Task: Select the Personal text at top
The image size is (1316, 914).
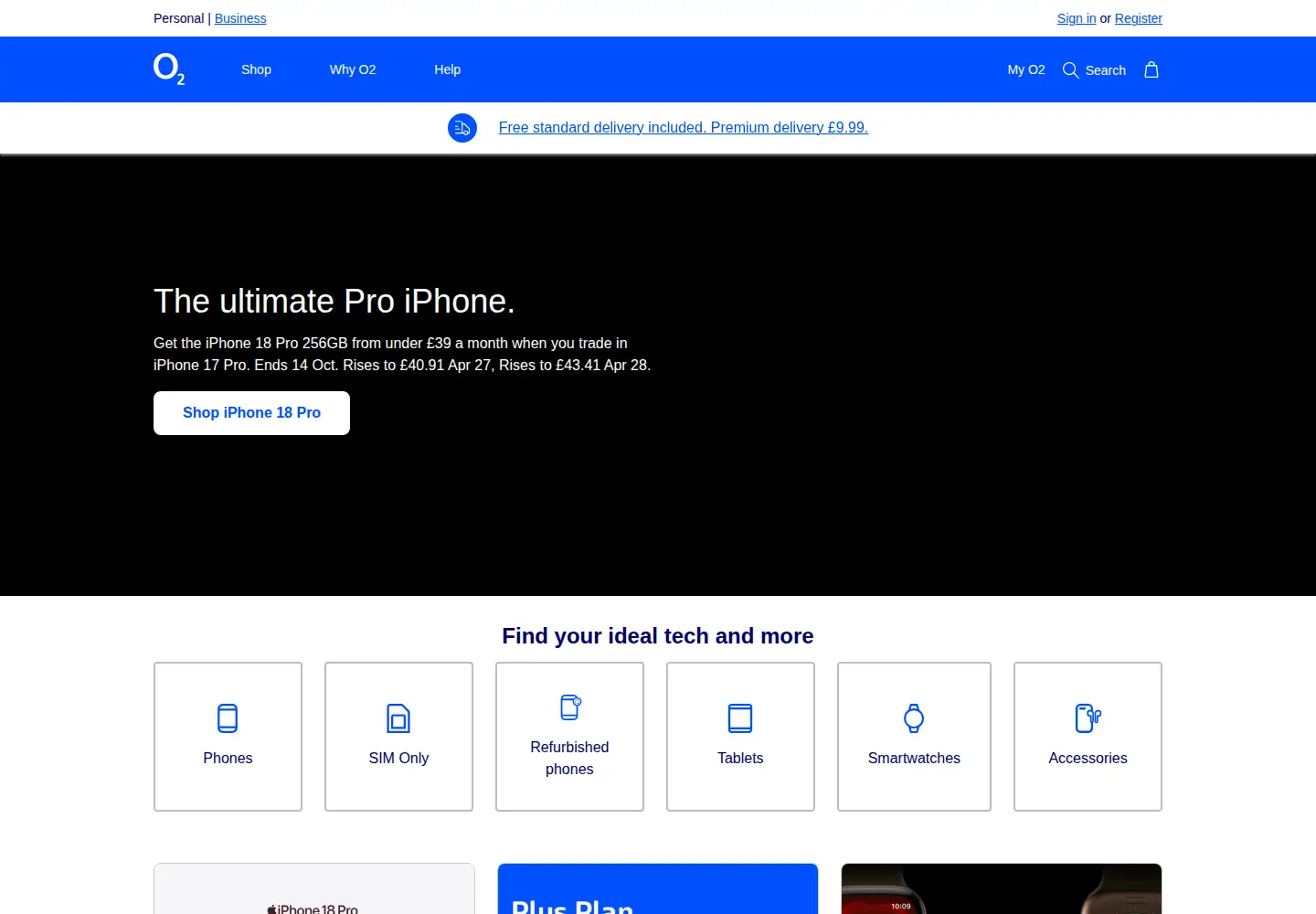Action: pos(179,18)
